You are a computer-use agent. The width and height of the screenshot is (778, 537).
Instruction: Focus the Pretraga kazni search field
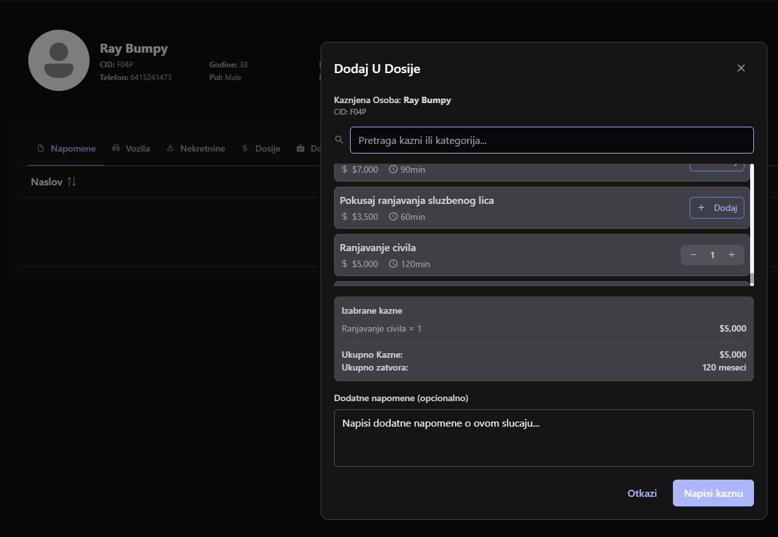551,140
